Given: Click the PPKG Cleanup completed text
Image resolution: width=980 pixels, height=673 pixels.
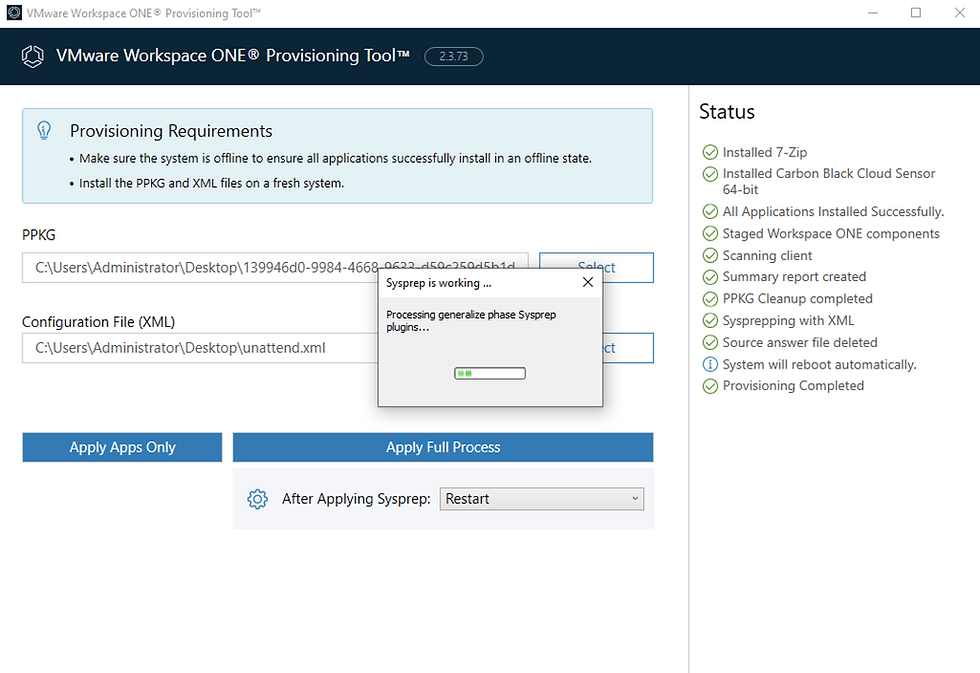Looking at the screenshot, I should [x=798, y=299].
